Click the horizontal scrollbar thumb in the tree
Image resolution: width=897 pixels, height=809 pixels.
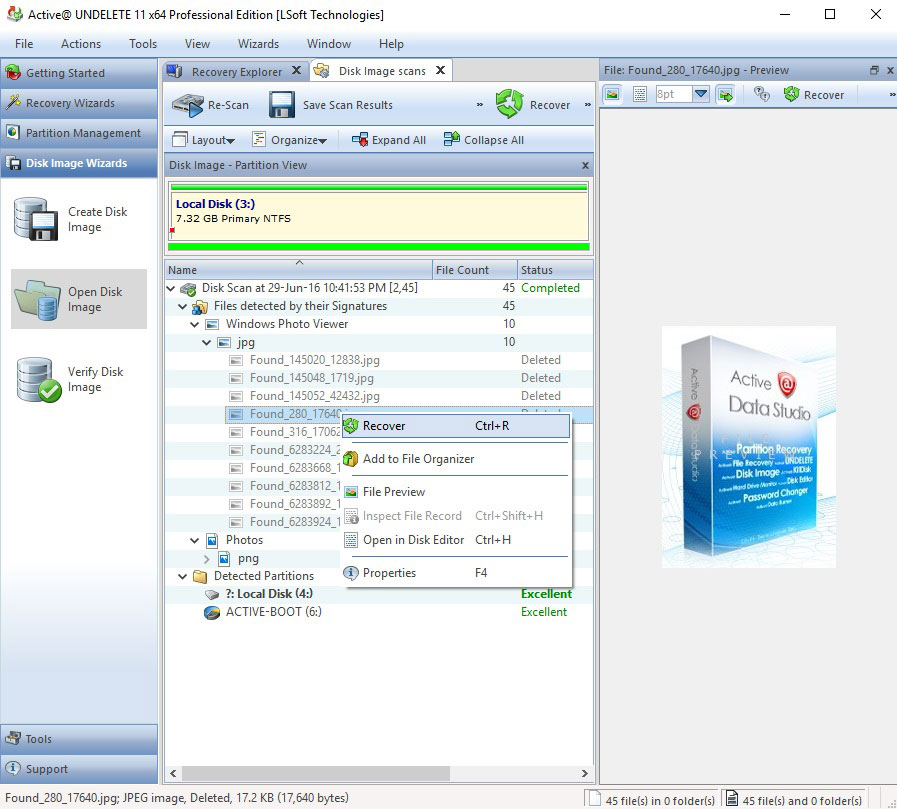click(x=316, y=774)
